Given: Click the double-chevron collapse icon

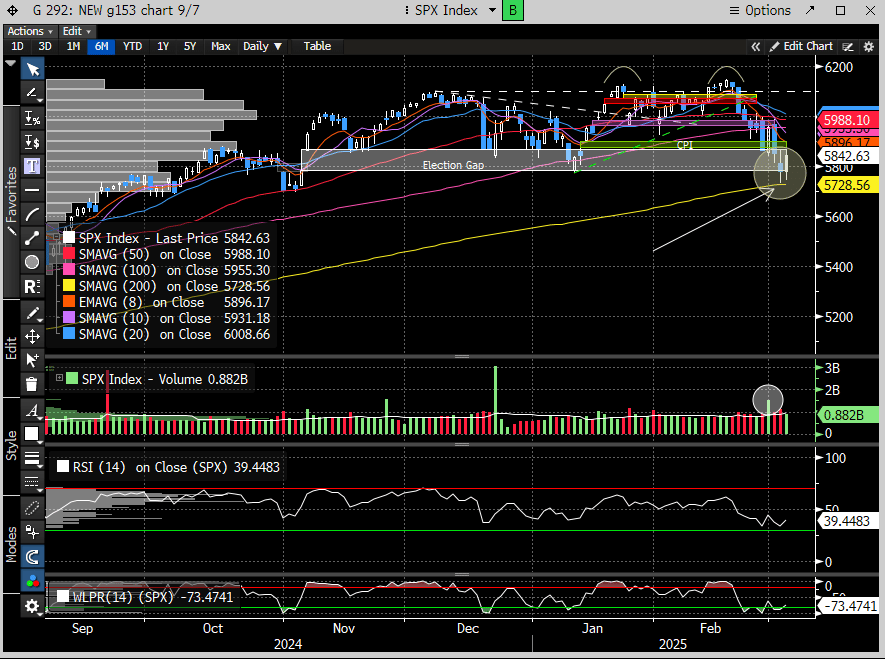Looking at the screenshot, I should tap(755, 47).
